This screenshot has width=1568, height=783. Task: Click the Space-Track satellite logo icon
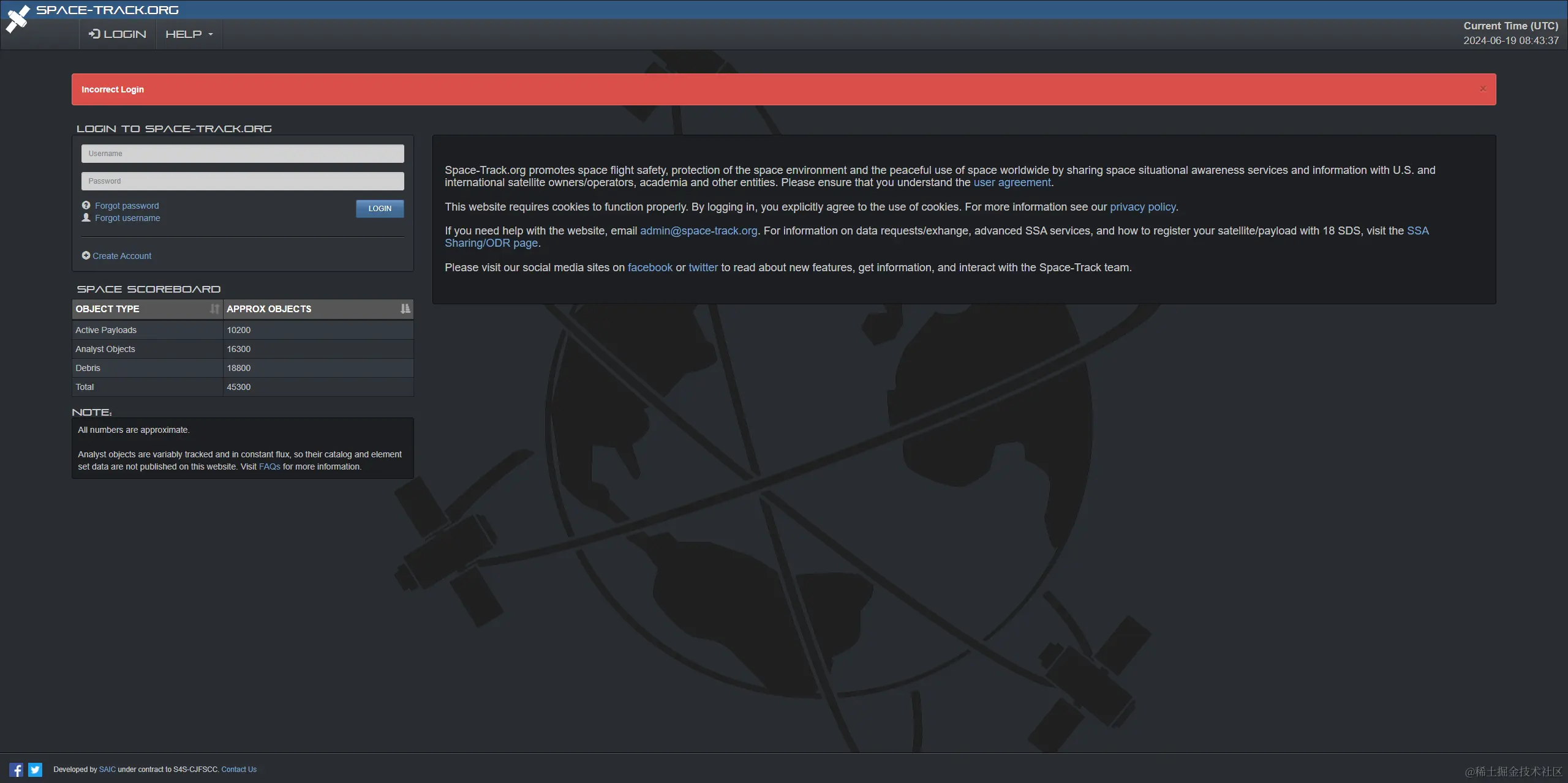click(x=18, y=19)
